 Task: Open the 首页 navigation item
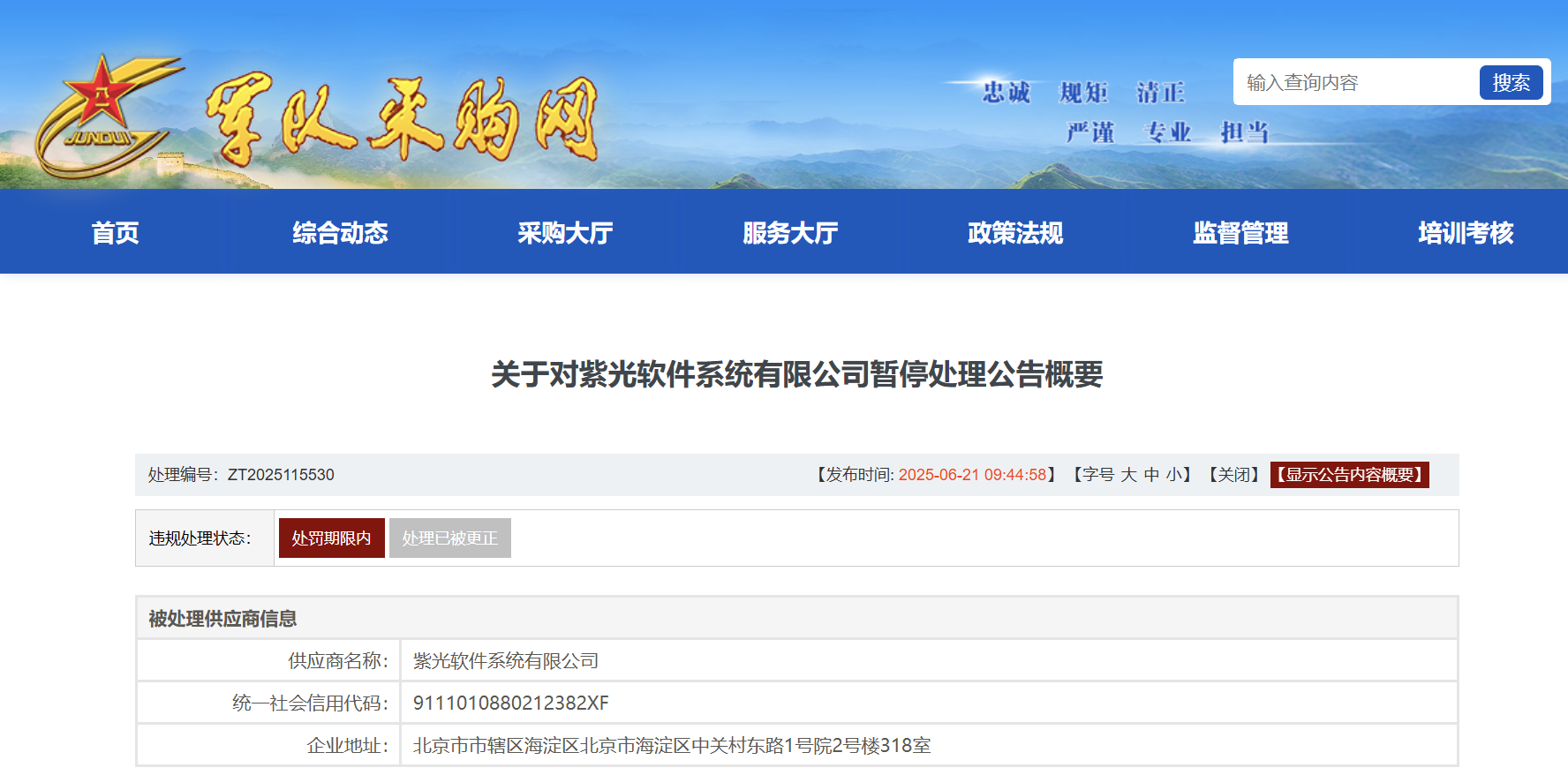click(x=116, y=233)
